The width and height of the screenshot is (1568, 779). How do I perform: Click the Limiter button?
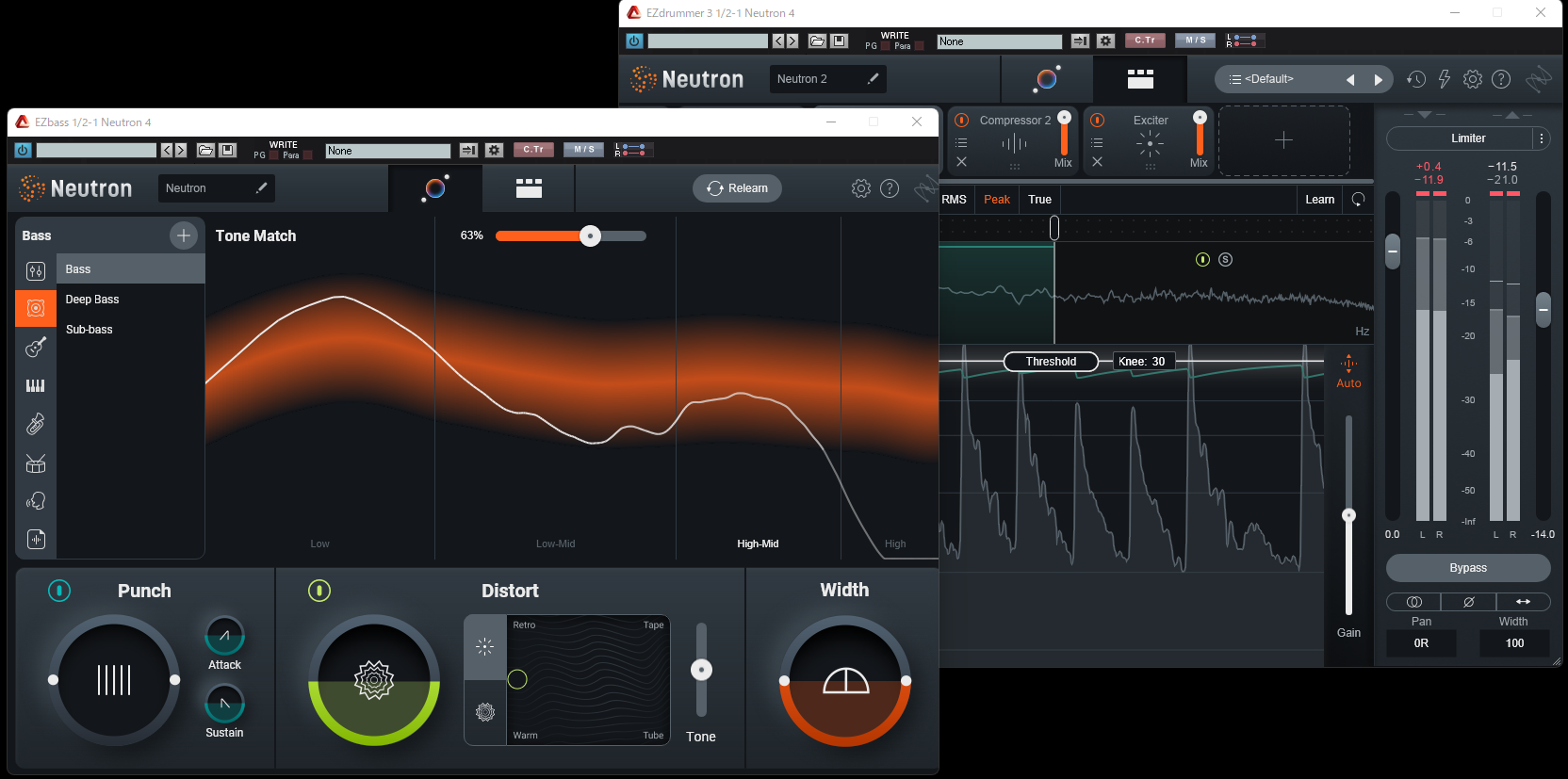(1460, 138)
